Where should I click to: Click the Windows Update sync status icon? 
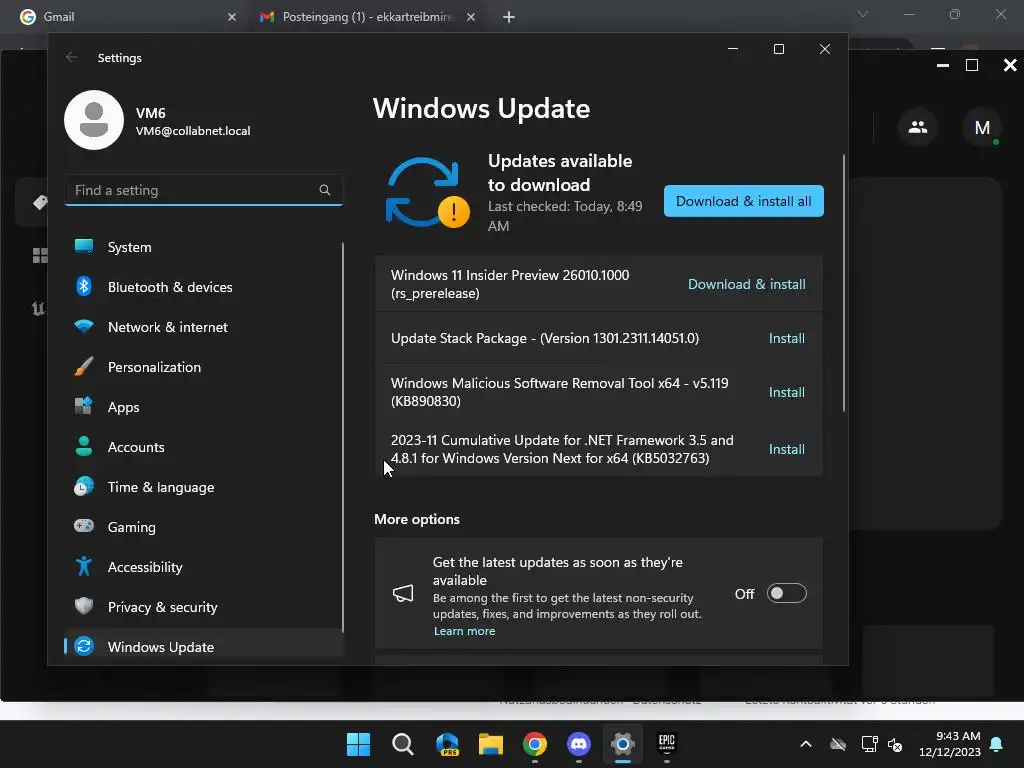(427, 193)
